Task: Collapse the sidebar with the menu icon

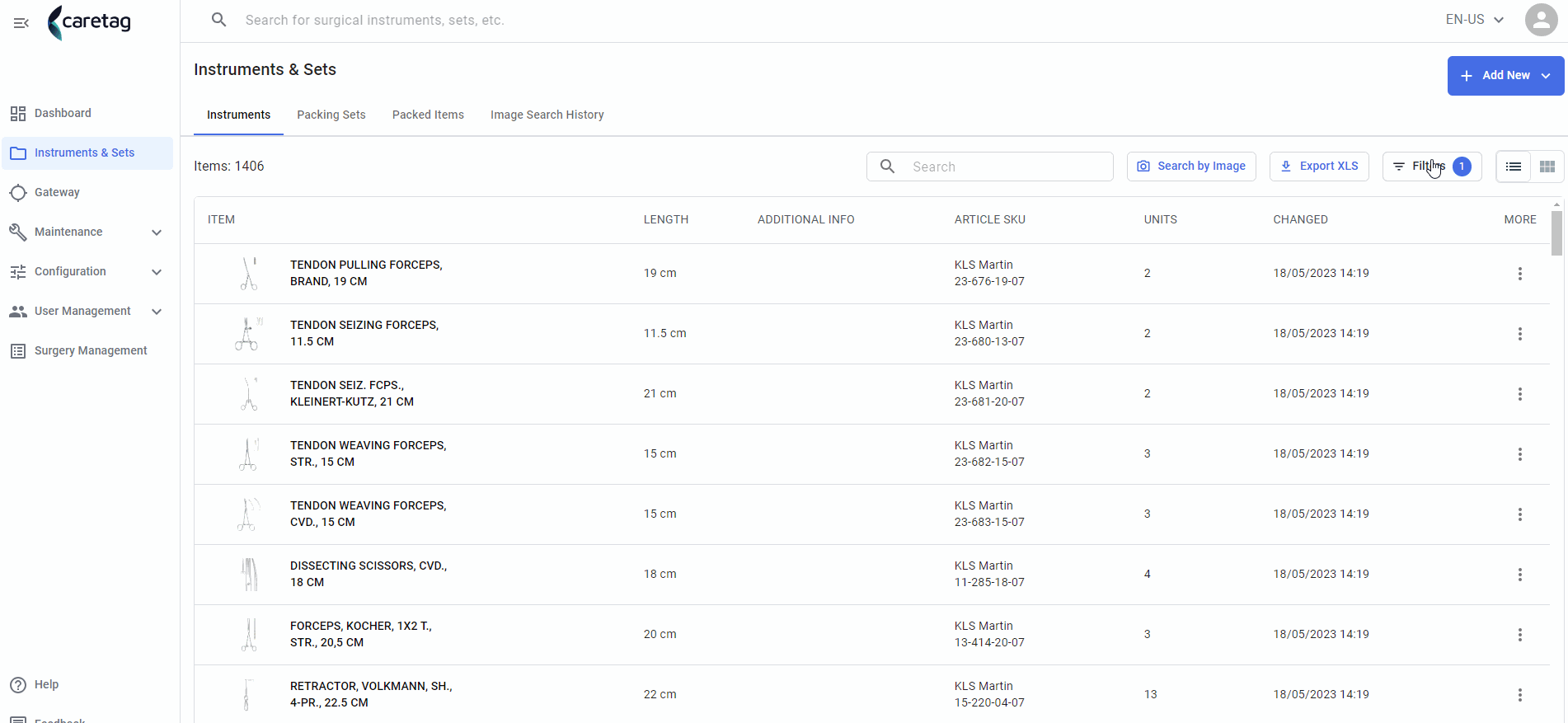Action: pos(21,23)
